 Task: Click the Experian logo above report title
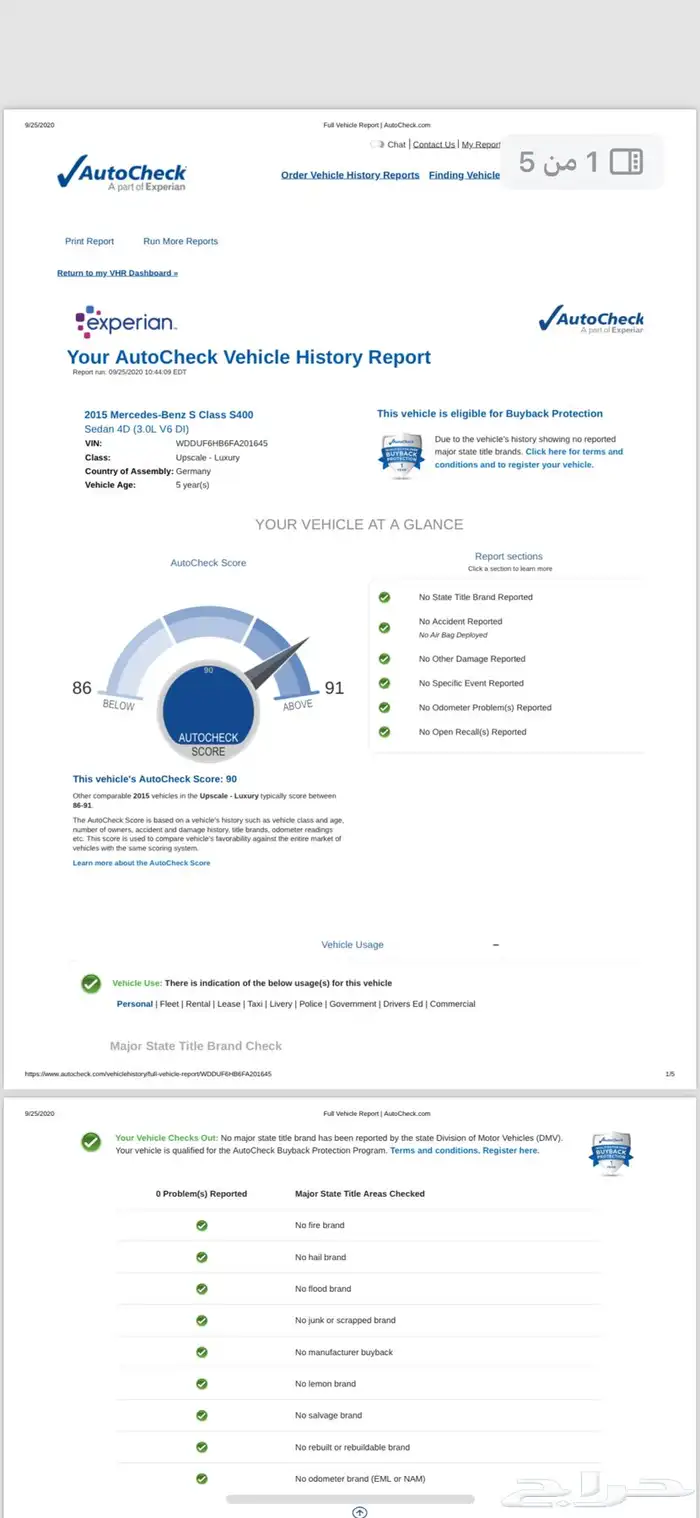coord(126,322)
